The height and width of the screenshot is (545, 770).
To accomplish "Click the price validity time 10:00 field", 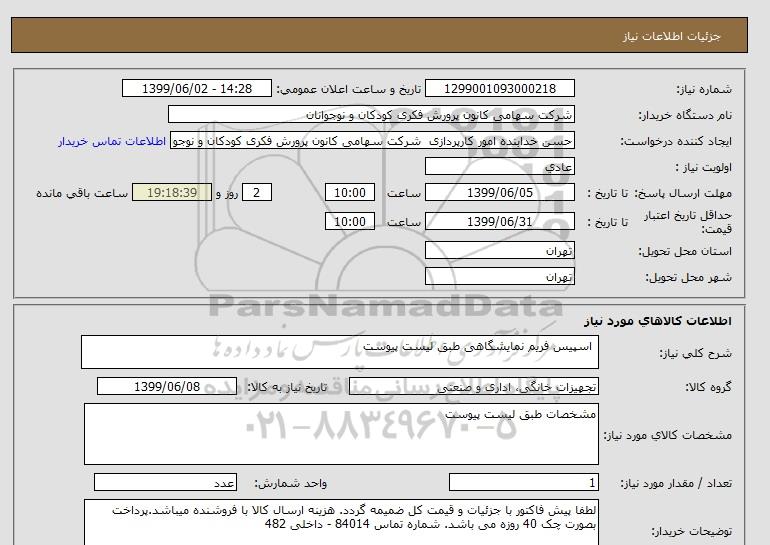I will pyautogui.click(x=350, y=221).
